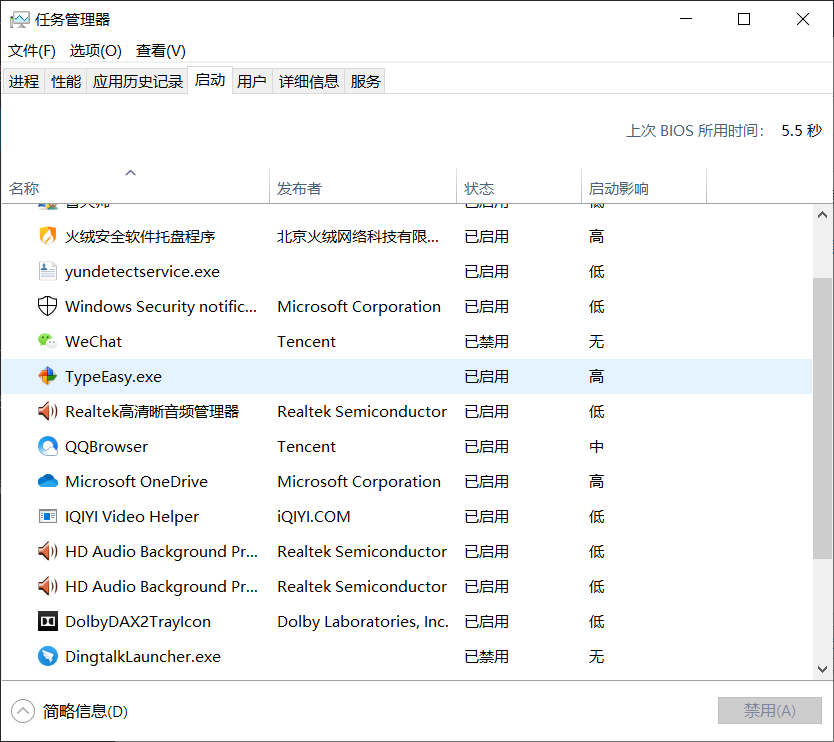
Task: Switch to the 进程 tab
Action: tap(24, 81)
